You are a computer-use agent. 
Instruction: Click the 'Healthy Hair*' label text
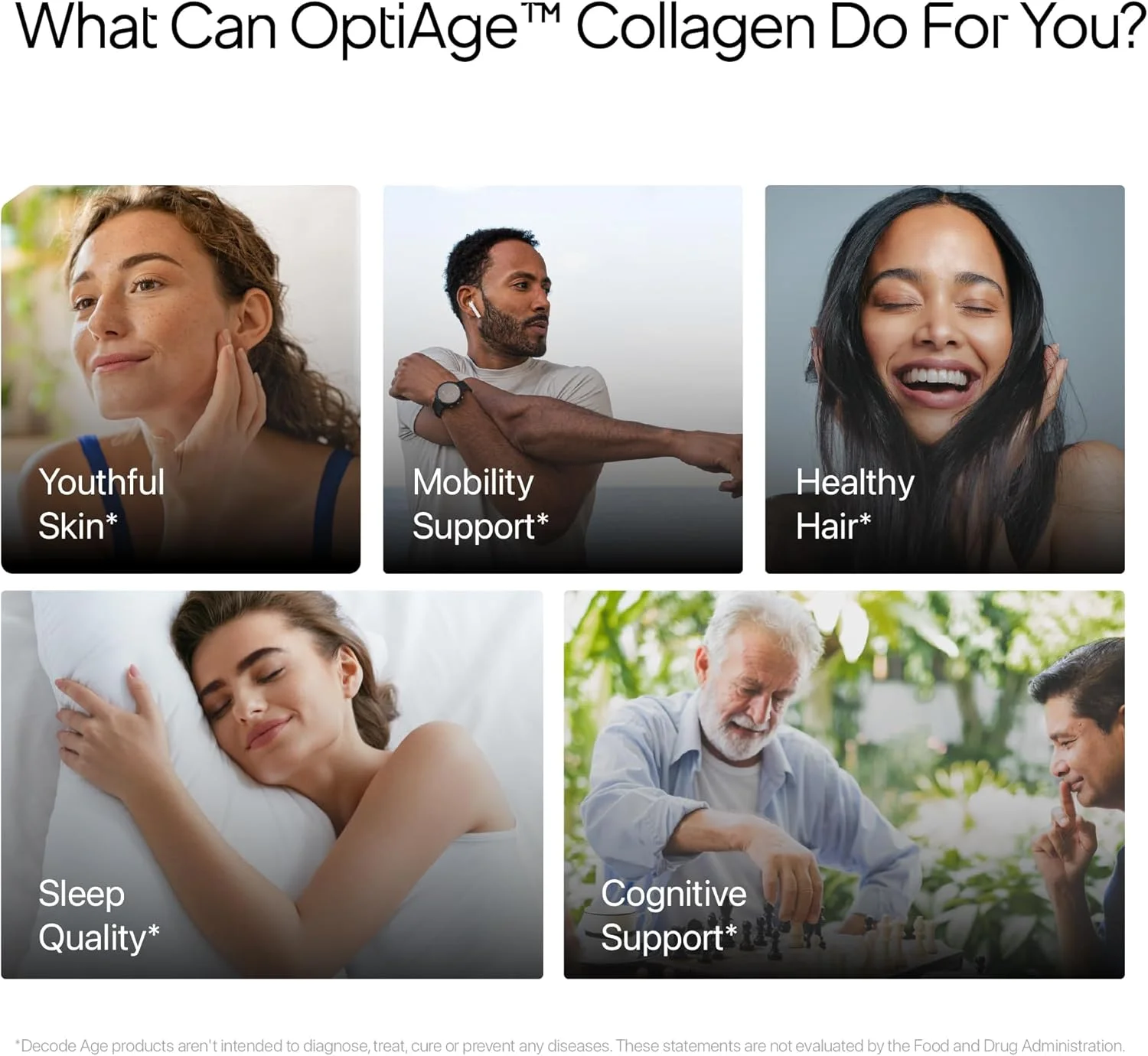[x=855, y=504]
